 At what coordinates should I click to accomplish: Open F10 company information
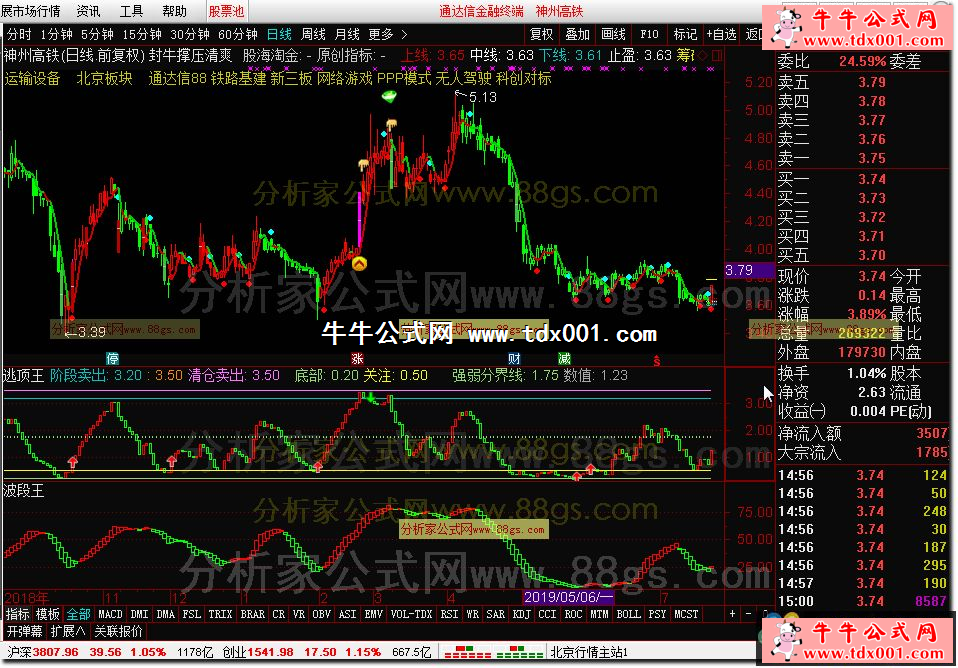coord(649,34)
